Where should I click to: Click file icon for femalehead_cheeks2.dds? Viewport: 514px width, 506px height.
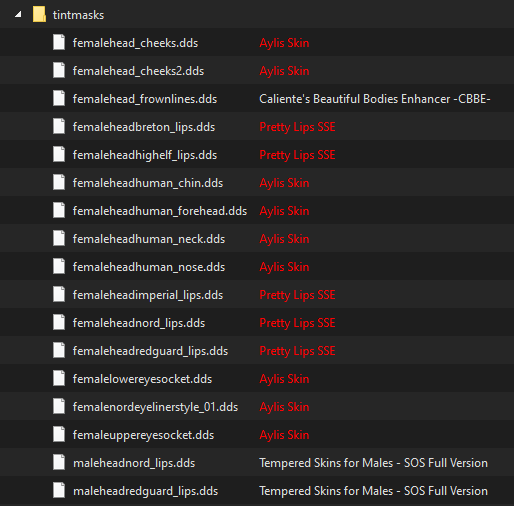59,71
